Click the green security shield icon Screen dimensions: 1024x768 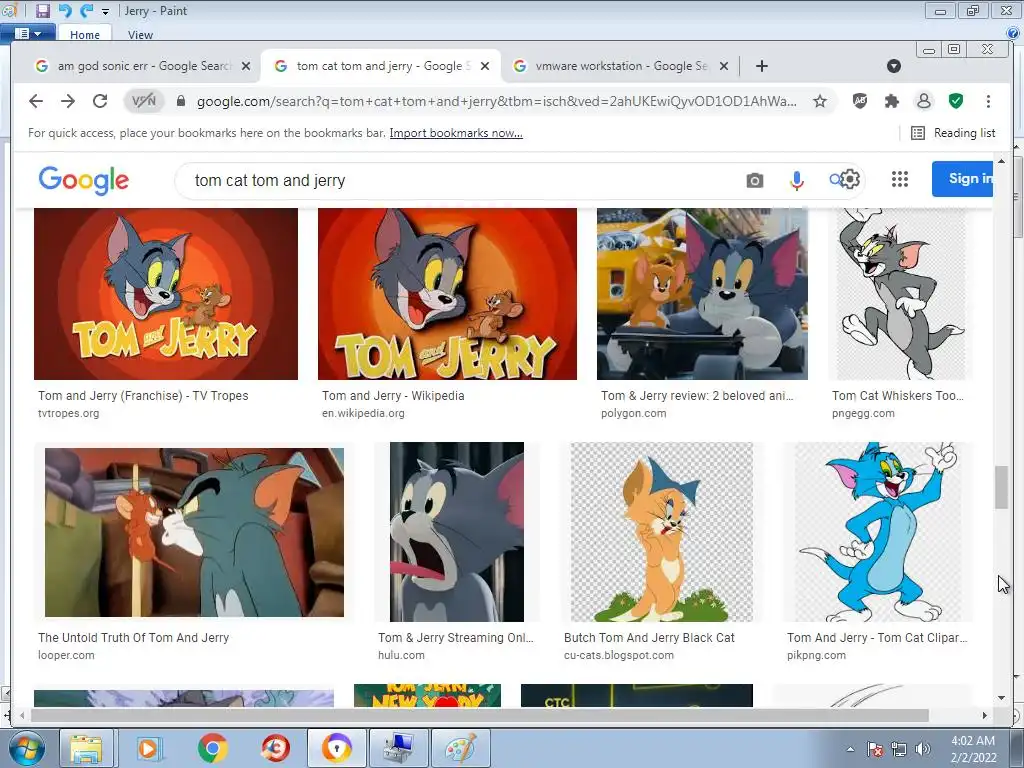(x=956, y=101)
